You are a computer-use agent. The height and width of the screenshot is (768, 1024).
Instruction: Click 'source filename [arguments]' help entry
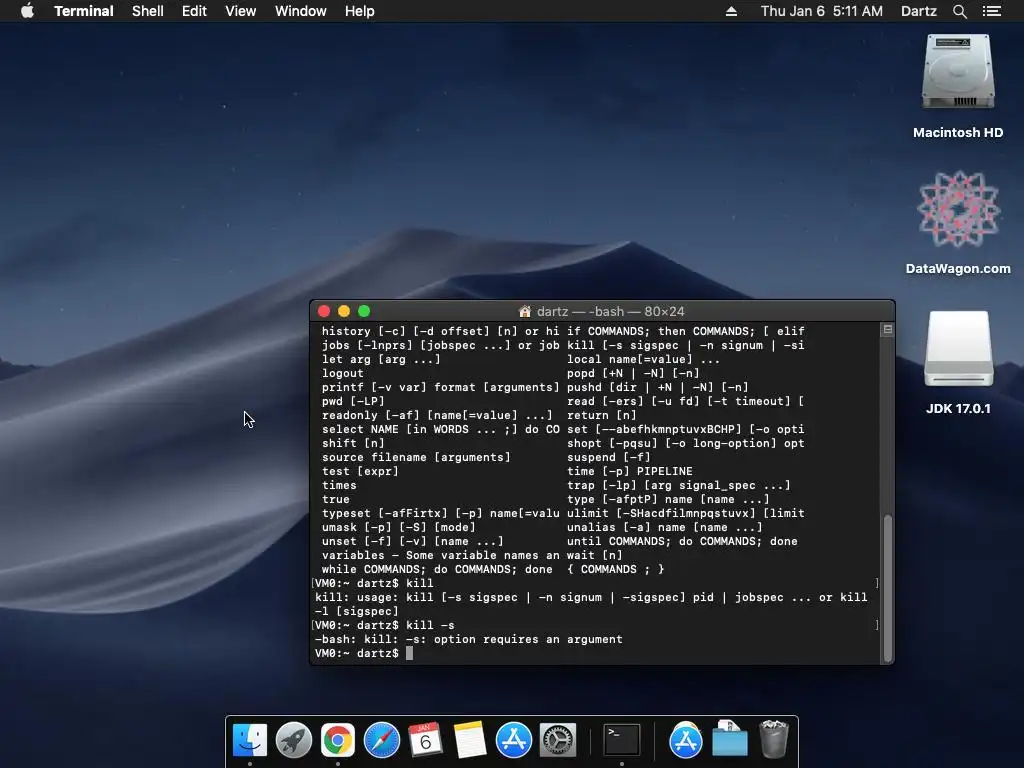pos(416,457)
